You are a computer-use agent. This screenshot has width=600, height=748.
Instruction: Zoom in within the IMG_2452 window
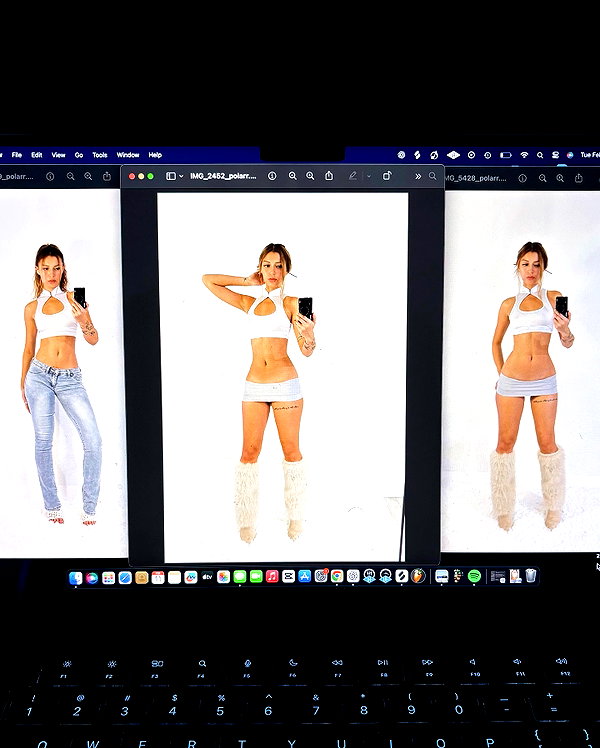pyautogui.click(x=310, y=176)
